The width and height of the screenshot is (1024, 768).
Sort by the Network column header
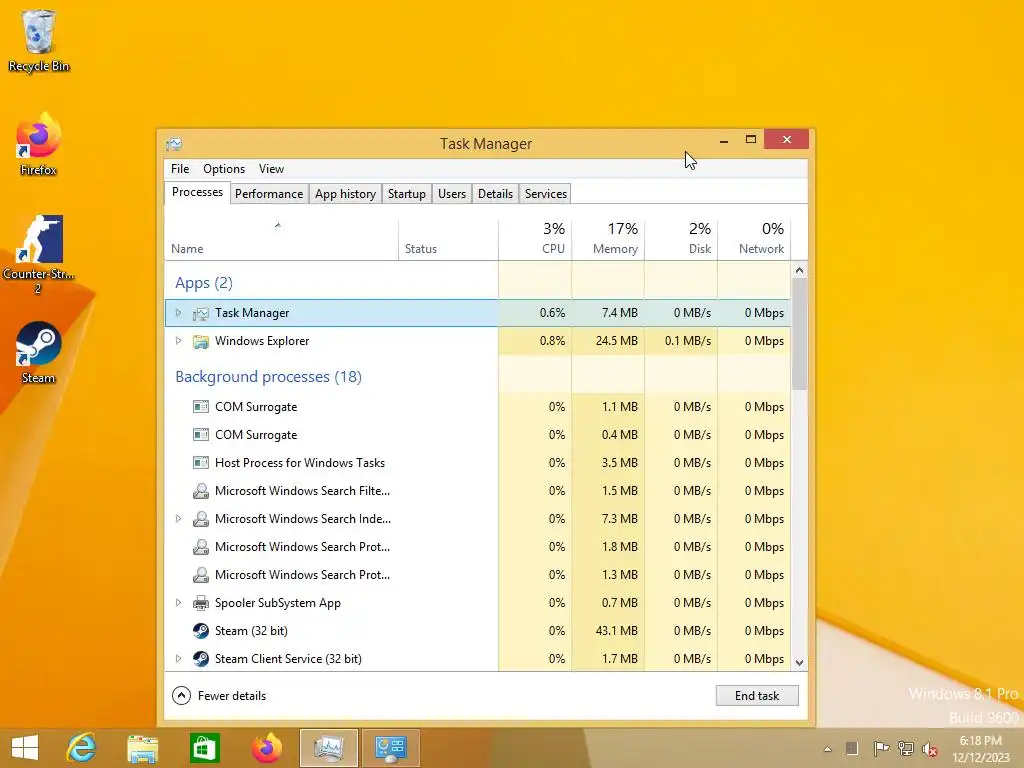click(754, 240)
